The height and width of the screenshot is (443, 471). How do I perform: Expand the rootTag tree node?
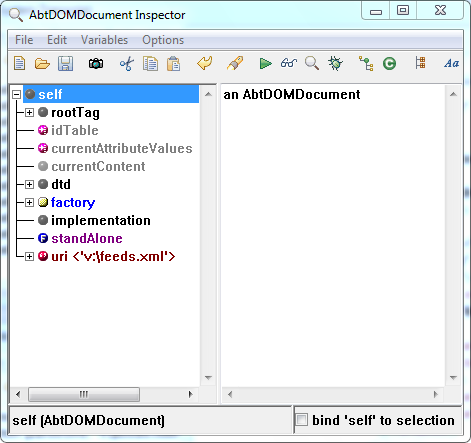point(29,112)
